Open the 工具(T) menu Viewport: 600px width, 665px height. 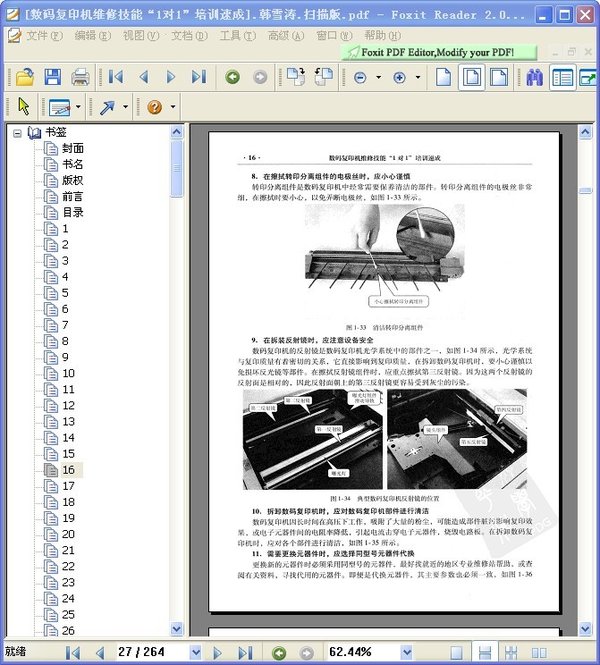click(x=237, y=36)
